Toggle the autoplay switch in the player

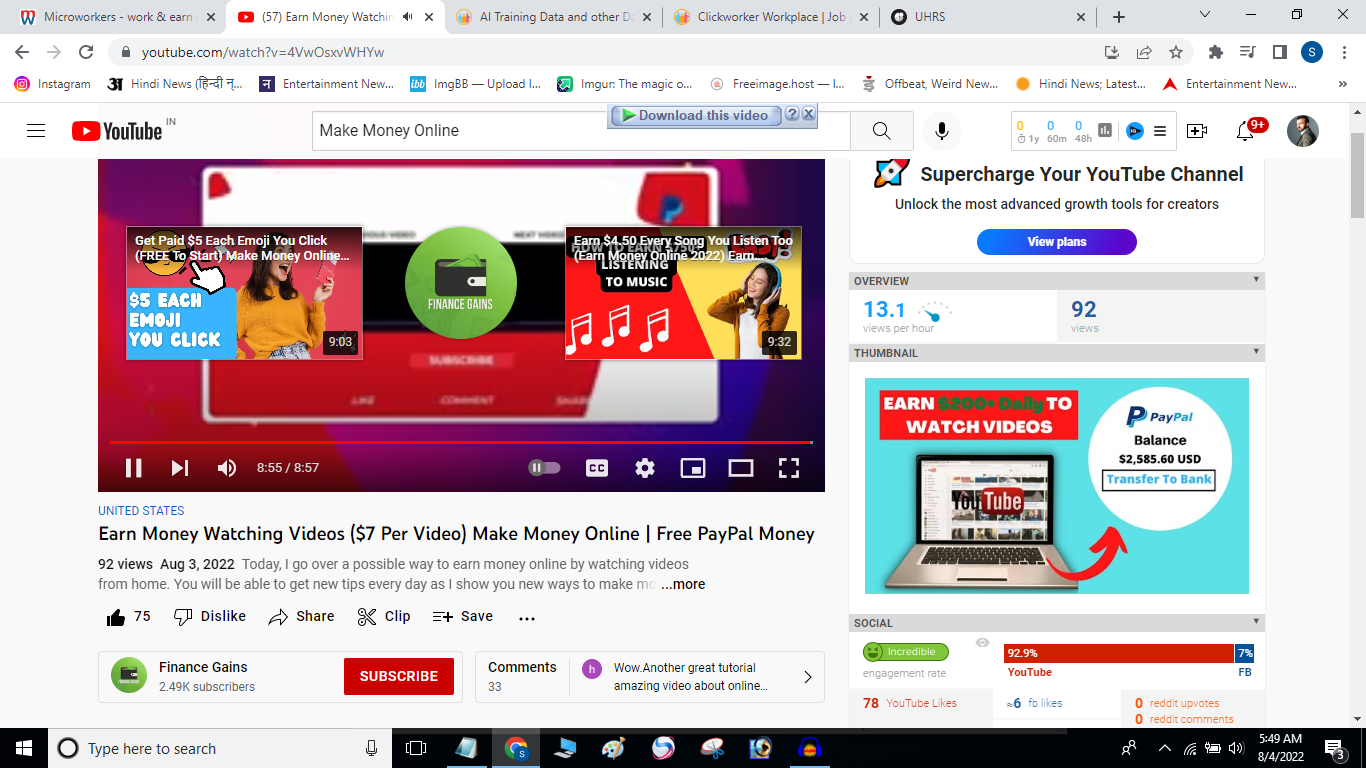tap(544, 467)
